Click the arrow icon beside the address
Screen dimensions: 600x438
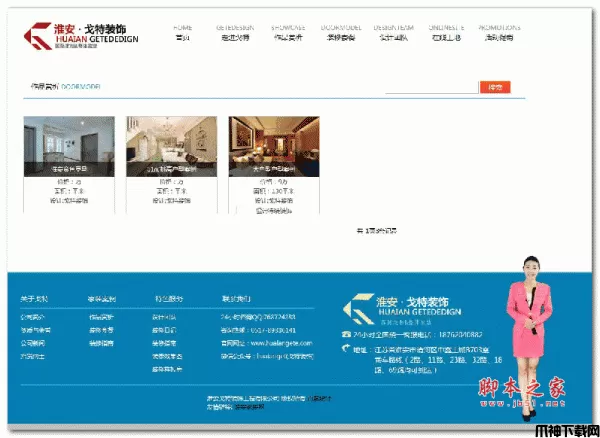(x=346, y=348)
